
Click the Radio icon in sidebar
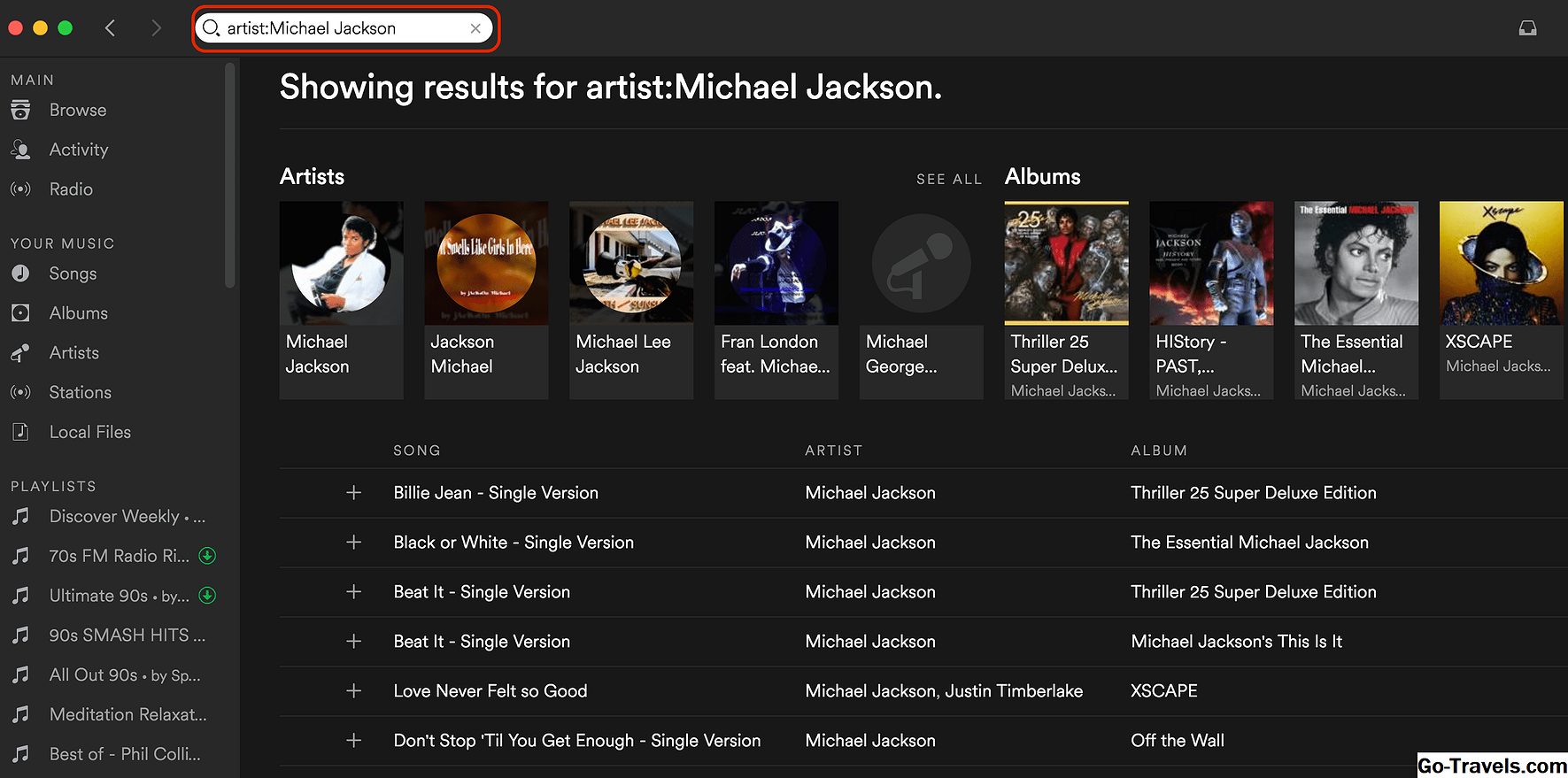(x=20, y=189)
